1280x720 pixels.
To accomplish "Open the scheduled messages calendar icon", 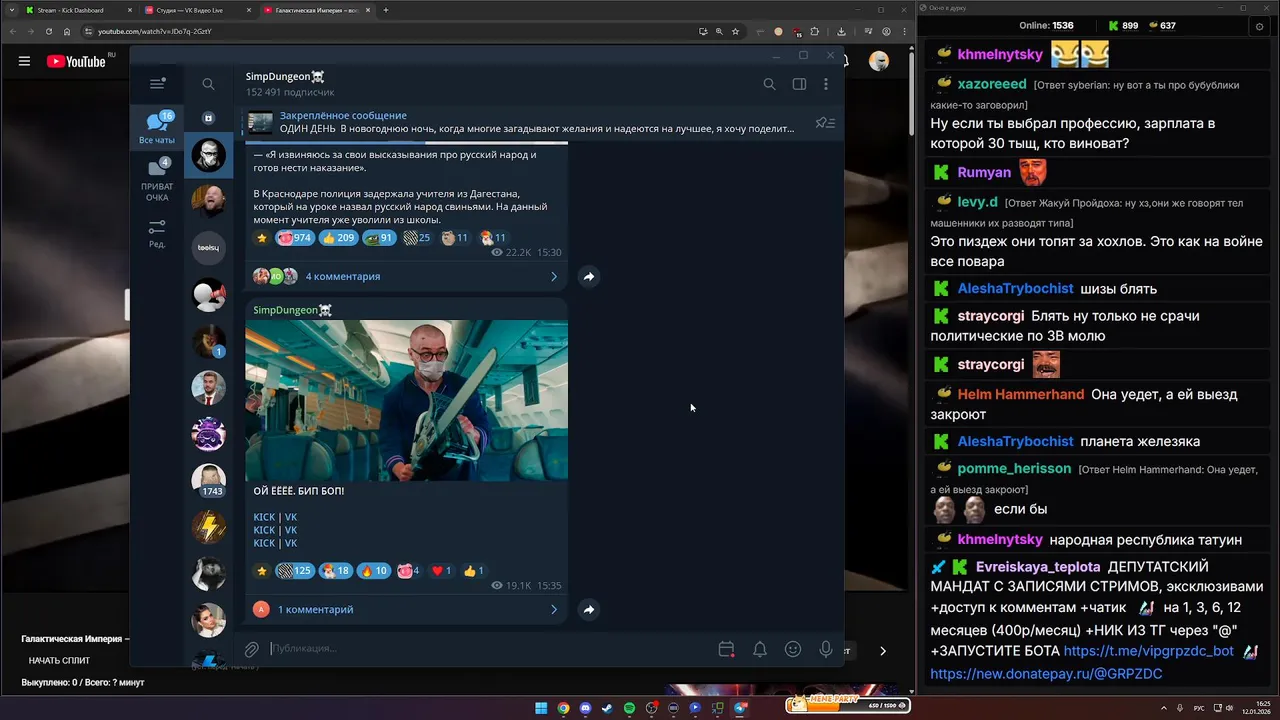I will coord(726,649).
